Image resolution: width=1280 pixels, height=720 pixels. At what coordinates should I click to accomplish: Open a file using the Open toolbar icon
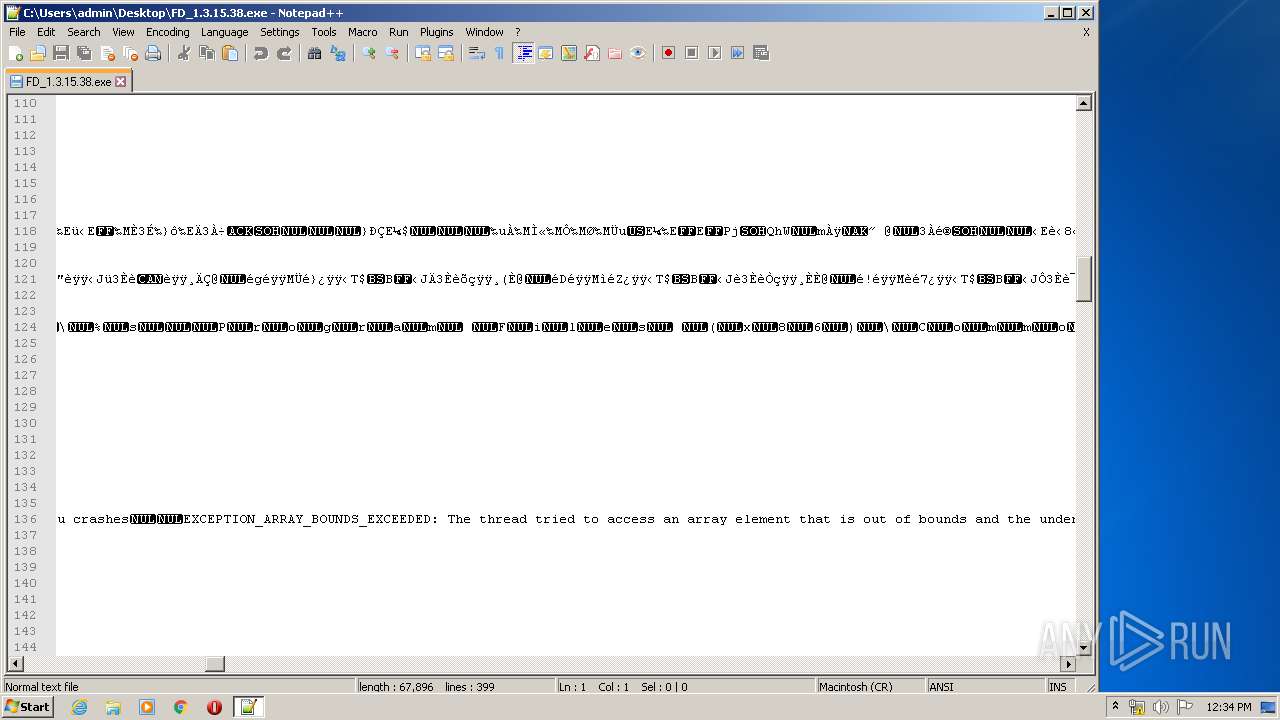[x=38, y=53]
